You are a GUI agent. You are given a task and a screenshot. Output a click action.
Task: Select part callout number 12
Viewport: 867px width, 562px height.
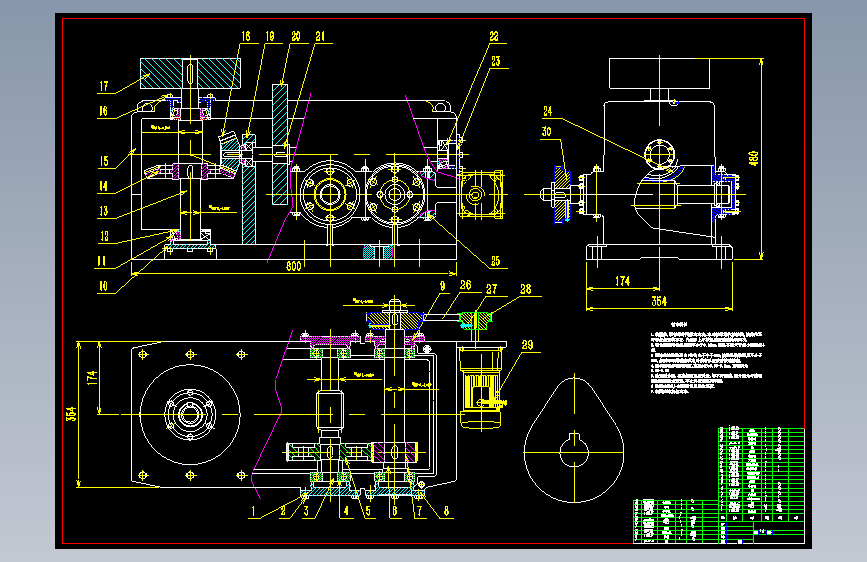104,237
